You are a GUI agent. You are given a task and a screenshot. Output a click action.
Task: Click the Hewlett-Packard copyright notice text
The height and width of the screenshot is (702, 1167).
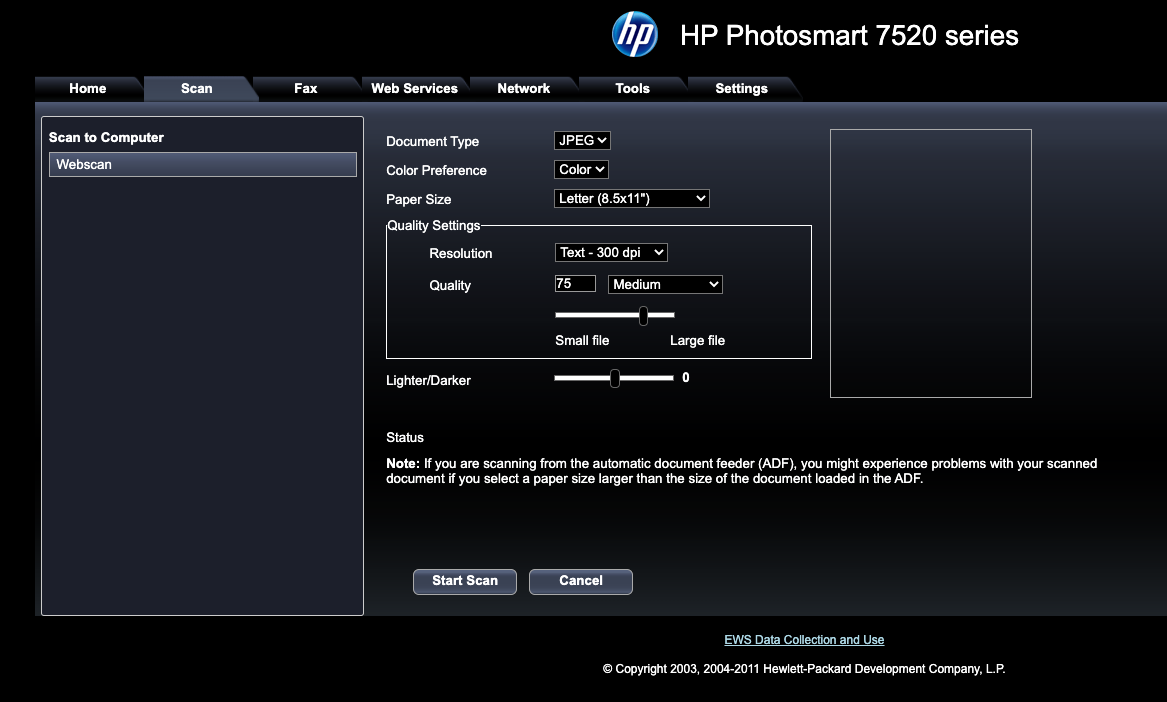(804, 669)
